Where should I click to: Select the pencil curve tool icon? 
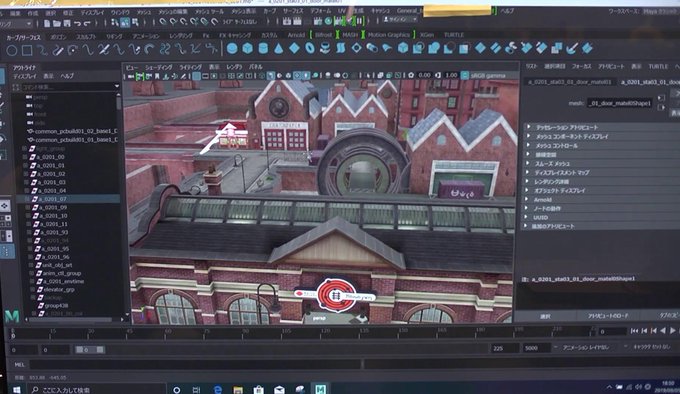tap(58, 50)
